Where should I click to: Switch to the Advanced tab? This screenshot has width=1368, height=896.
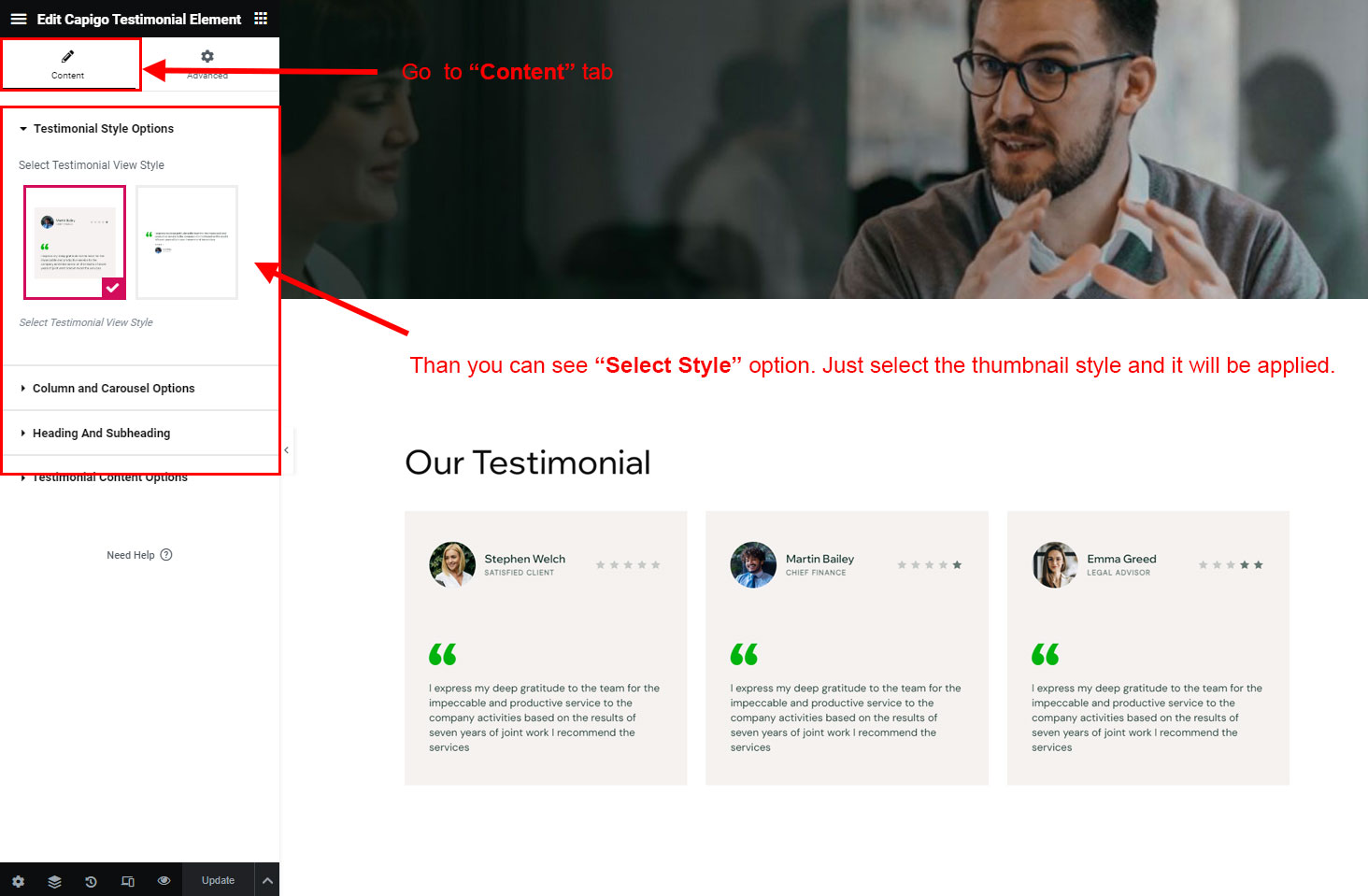207,64
